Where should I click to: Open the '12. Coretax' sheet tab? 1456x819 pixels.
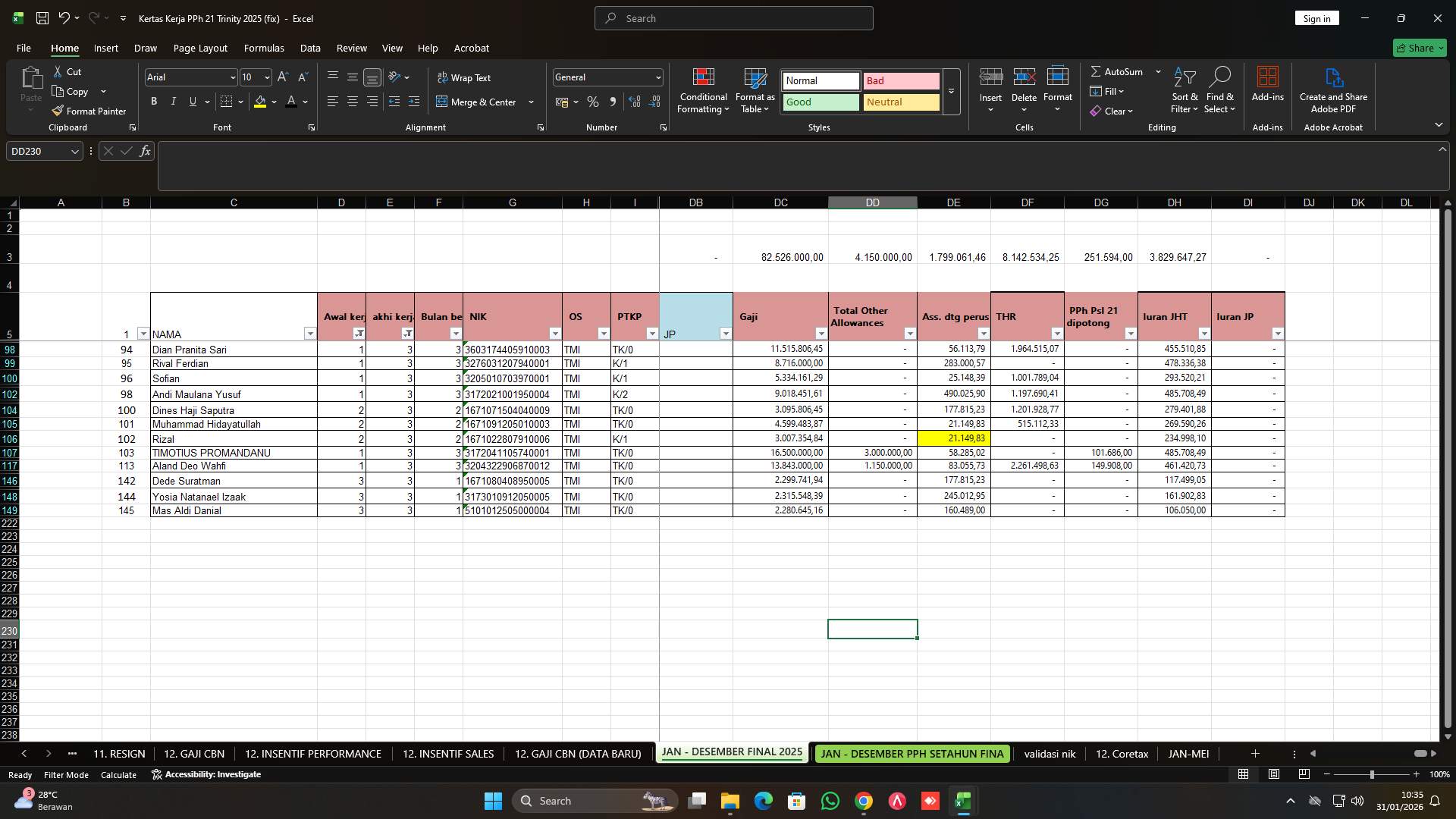tap(1121, 754)
